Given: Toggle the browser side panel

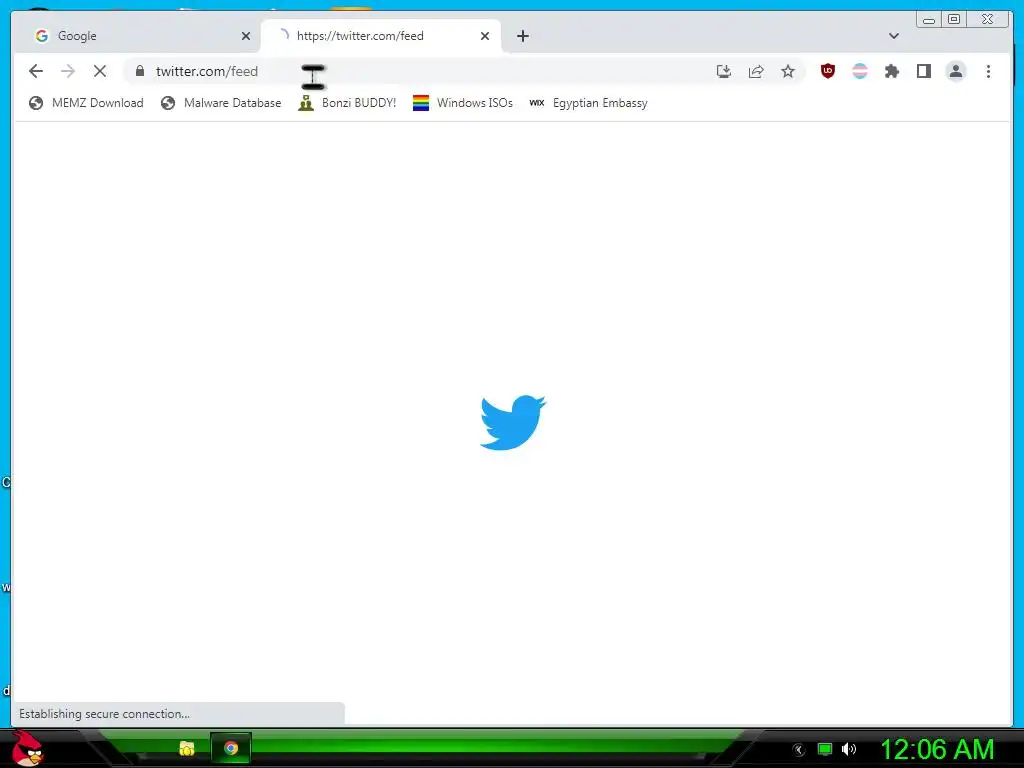Looking at the screenshot, I should 923,71.
